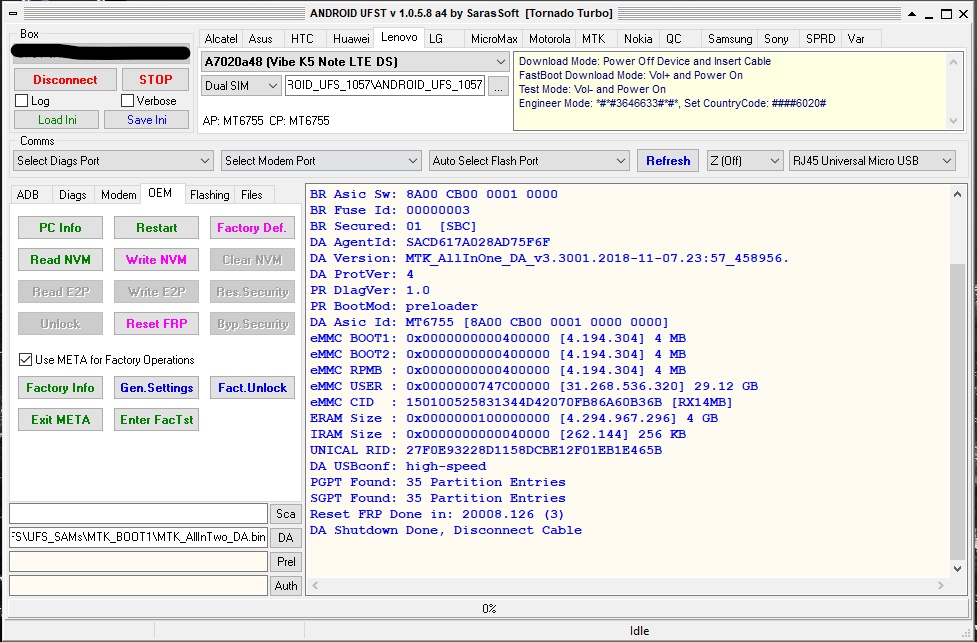Click the Fact.Unlock button
This screenshot has width=977, height=642.
tap(252, 388)
